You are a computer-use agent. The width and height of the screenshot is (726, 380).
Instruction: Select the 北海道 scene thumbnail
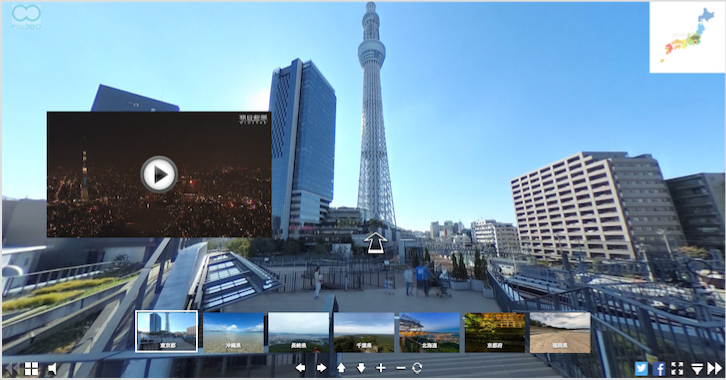pyautogui.click(x=429, y=332)
